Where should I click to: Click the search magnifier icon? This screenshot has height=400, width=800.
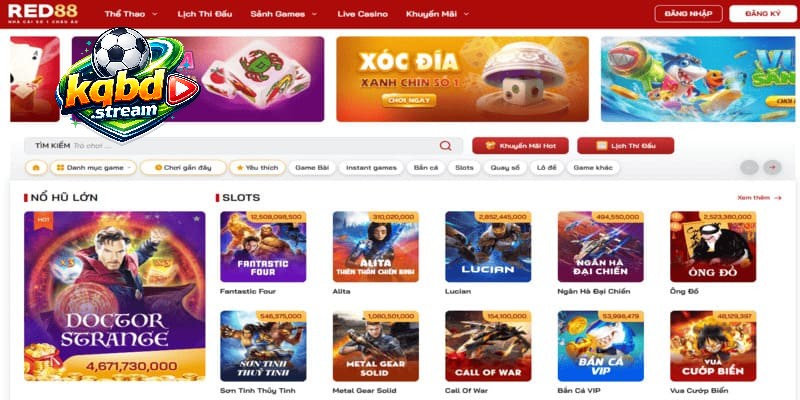[445, 146]
